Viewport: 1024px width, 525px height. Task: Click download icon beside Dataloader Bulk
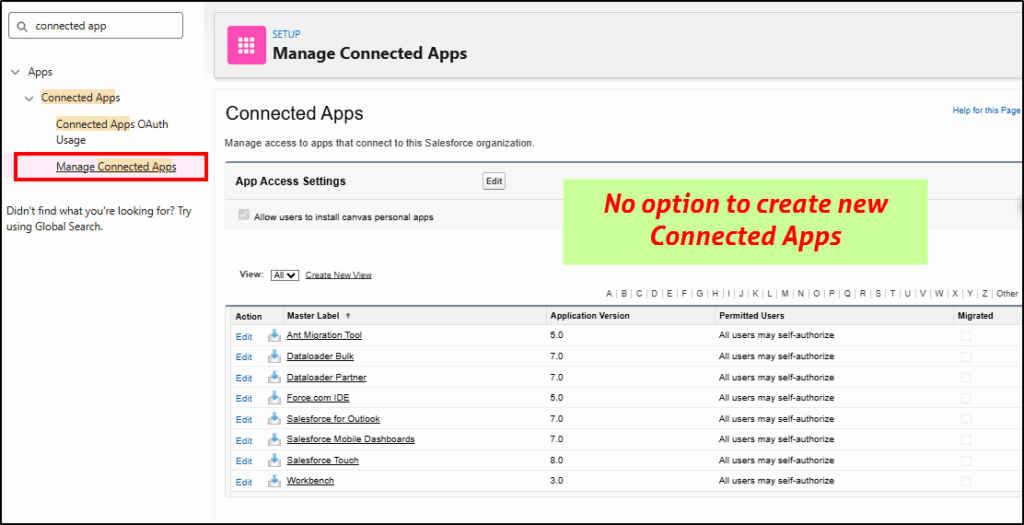point(274,357)
